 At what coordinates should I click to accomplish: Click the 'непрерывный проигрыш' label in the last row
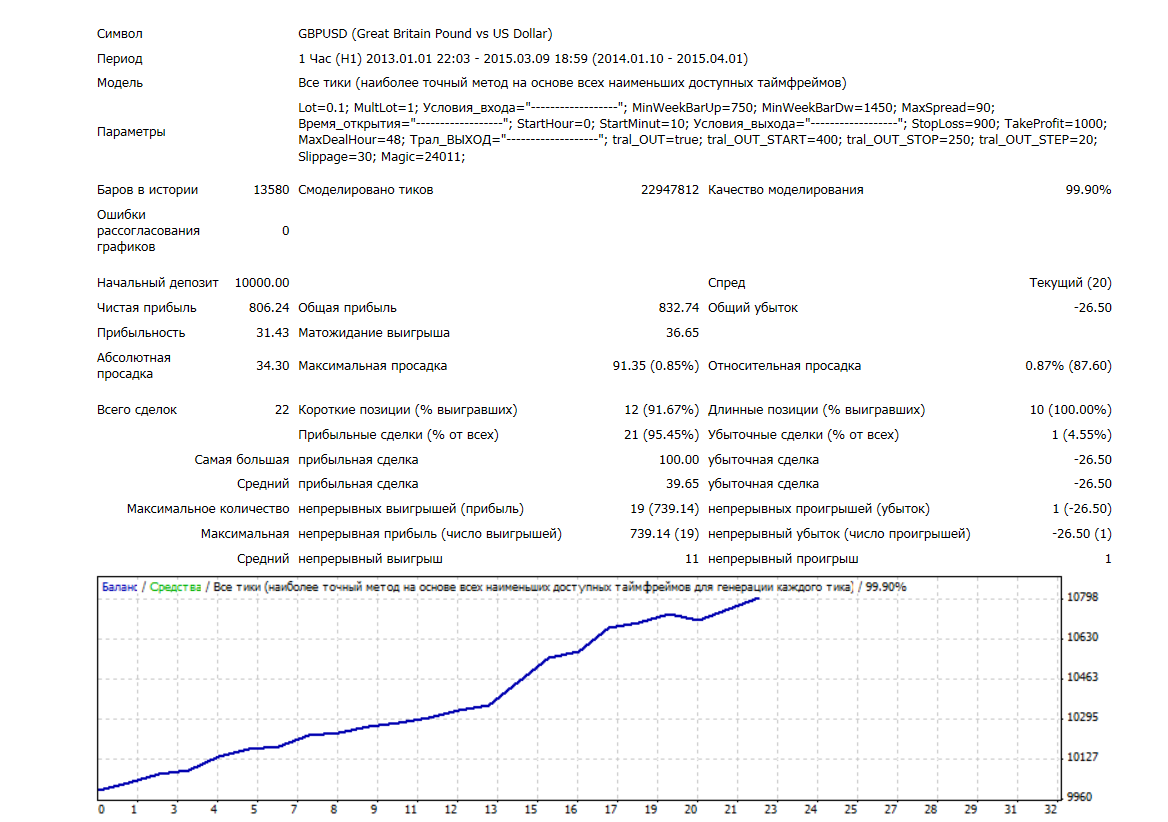[x=783, y=559]
